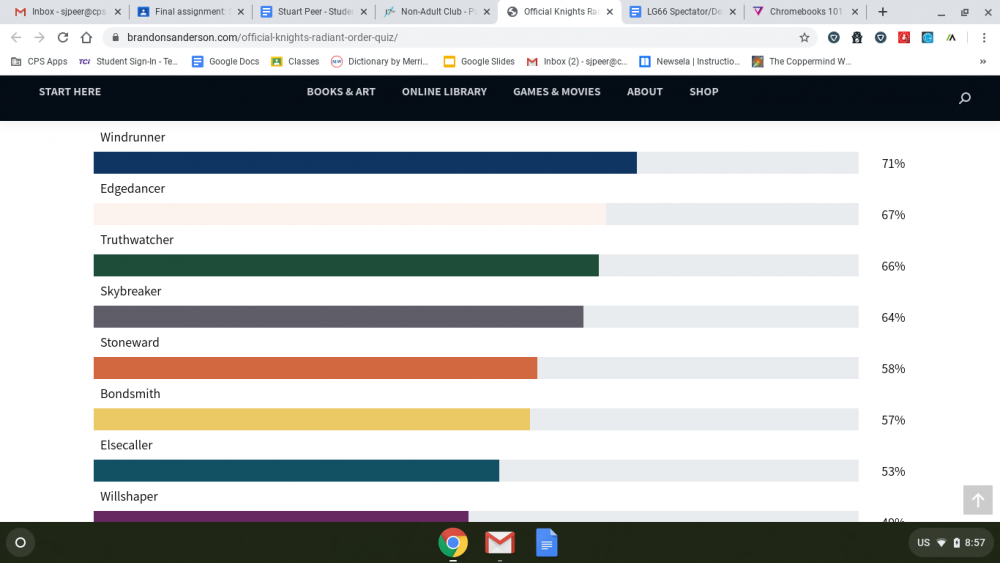Image resolution: width=1000 pixels, height=563 pixels.
Task: Open the site search magnifier
Action: tap(965, 98)
